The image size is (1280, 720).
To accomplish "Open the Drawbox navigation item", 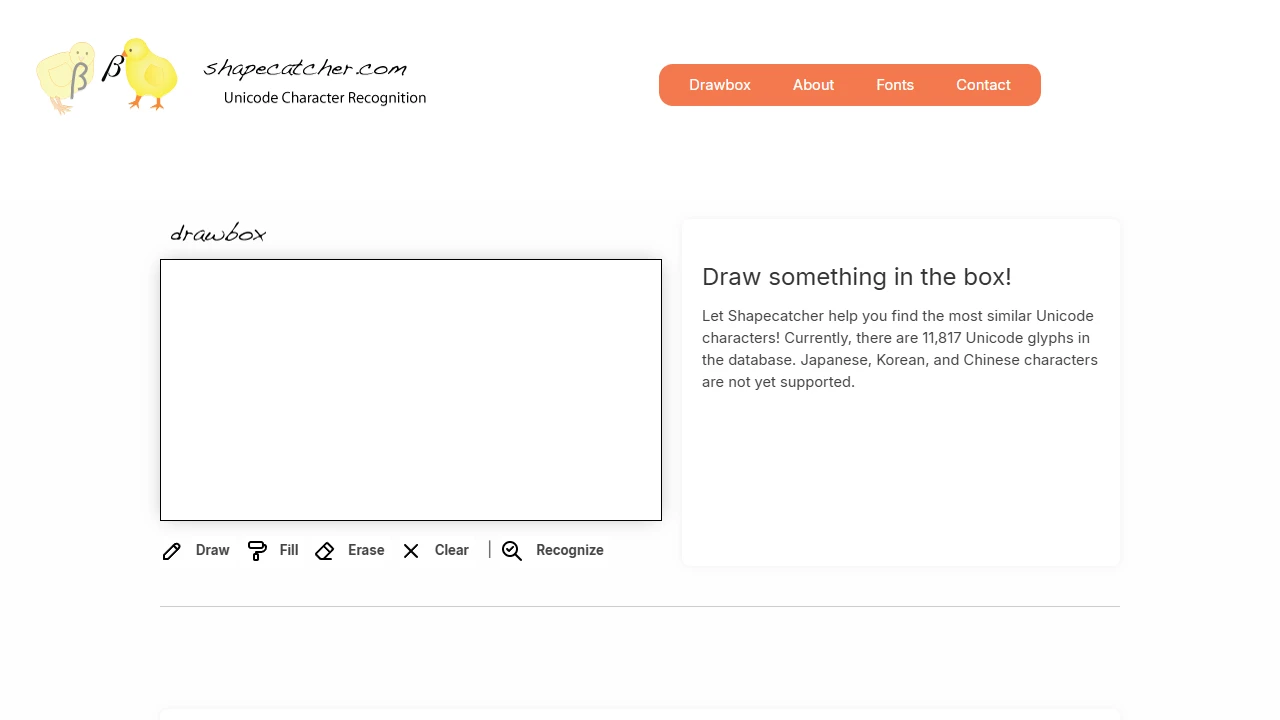I will [x=720, y=85].
